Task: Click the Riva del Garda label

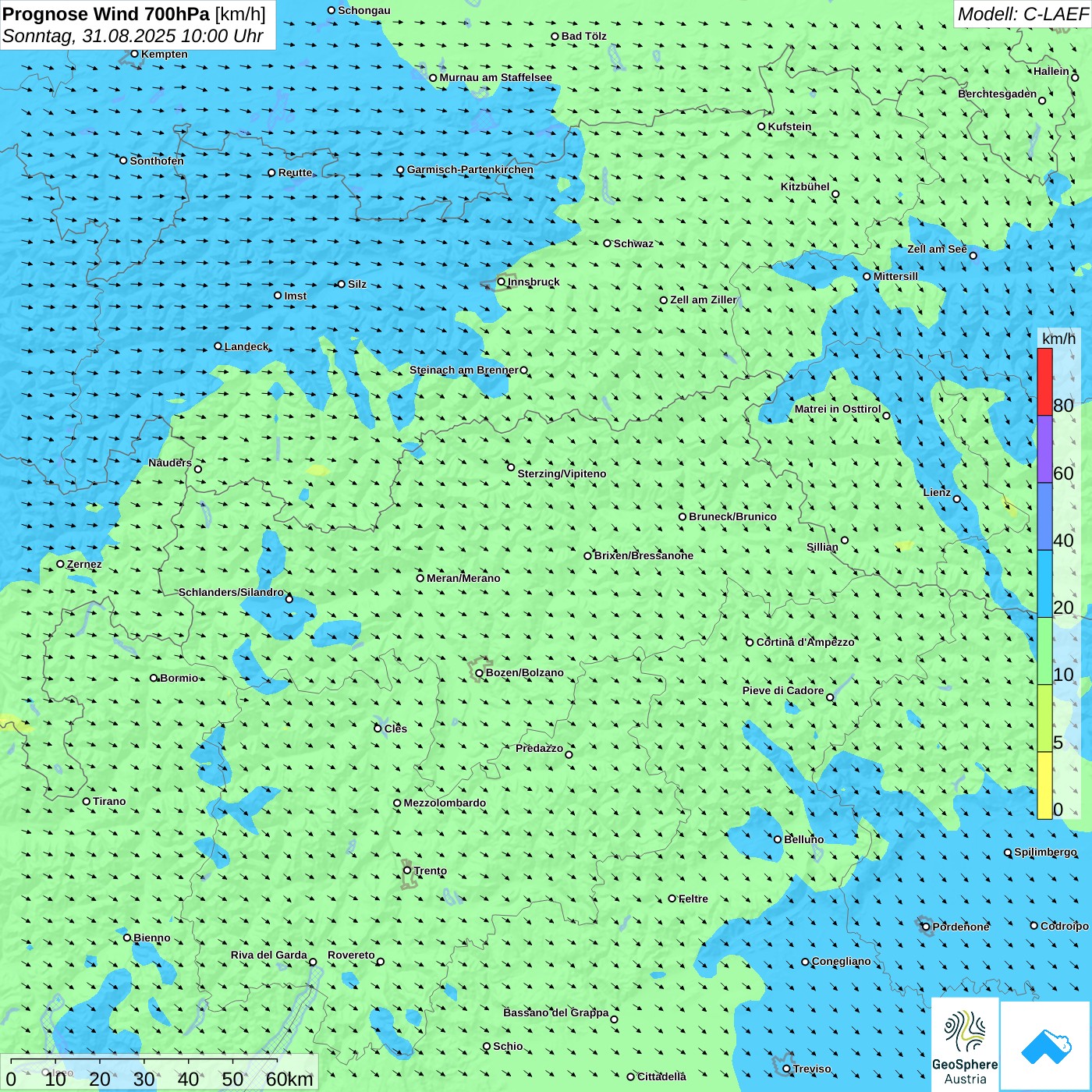Action: 269,955
